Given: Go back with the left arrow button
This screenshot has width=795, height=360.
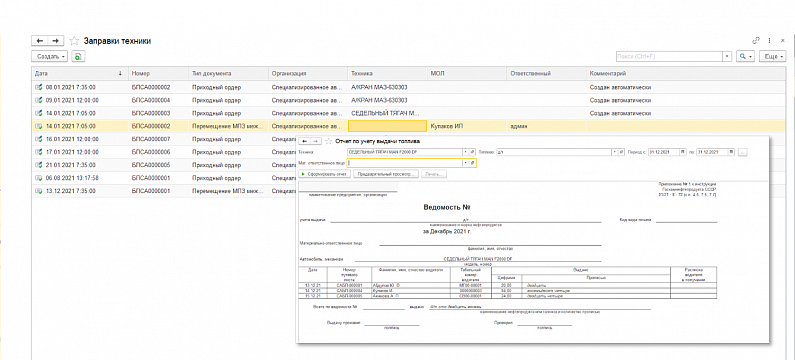Looking at the screenshot, I should pyautogui.click(x=40, y=41).
